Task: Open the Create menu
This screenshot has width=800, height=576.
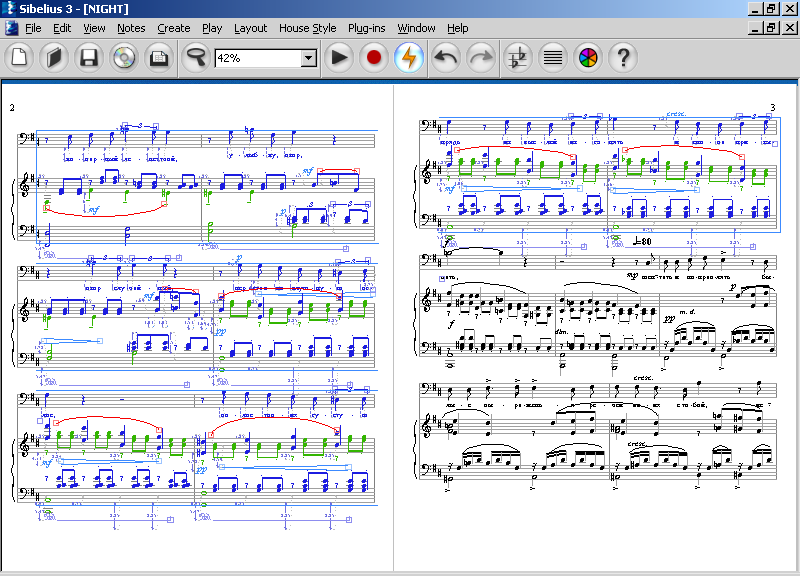Action: point(173,28)
